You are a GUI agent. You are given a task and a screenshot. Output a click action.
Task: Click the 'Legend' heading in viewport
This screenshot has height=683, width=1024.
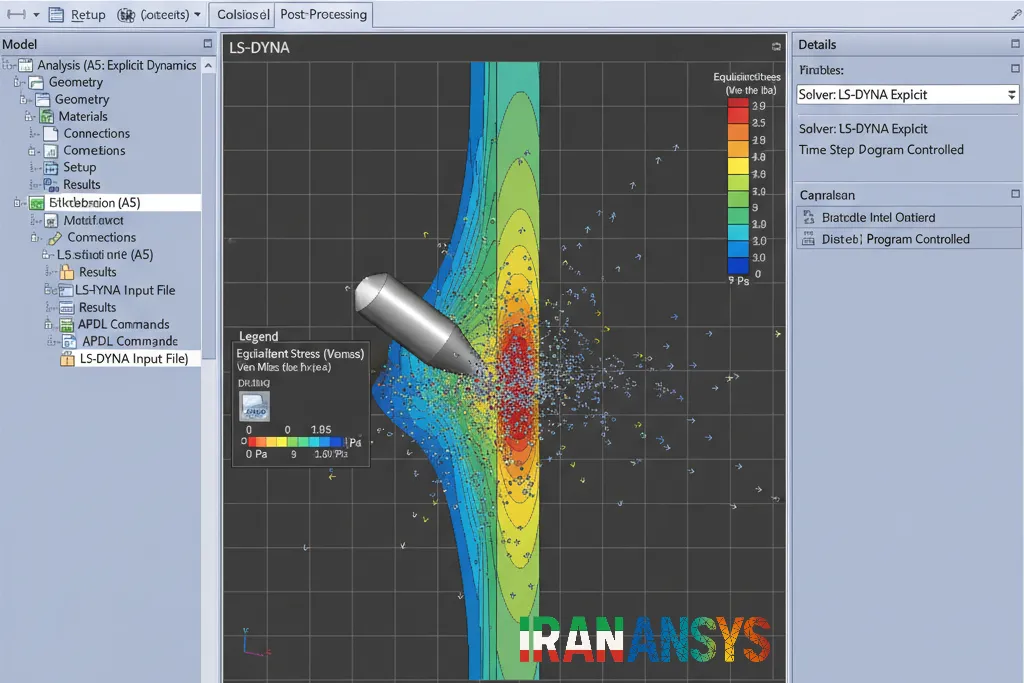pyautogui.click(x=258, y=336)
